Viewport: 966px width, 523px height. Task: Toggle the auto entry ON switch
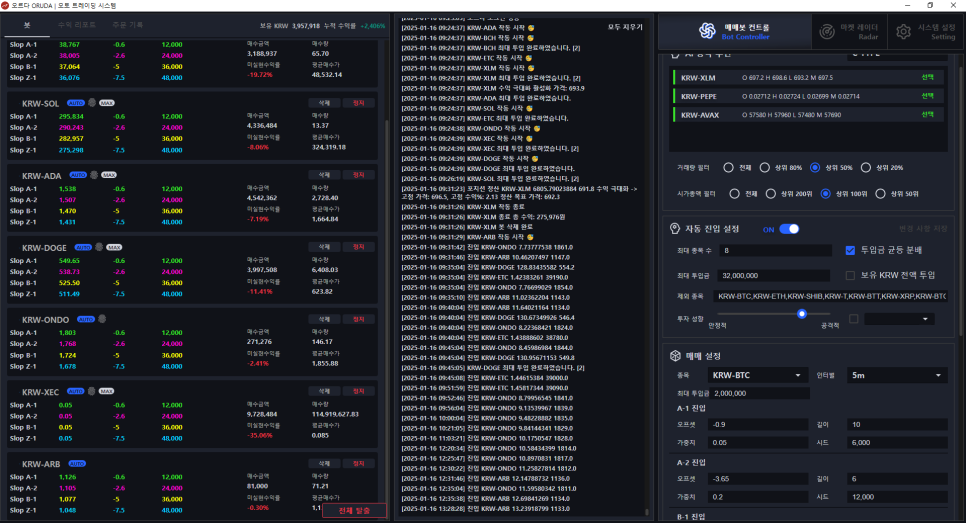[x=789, y=229]
